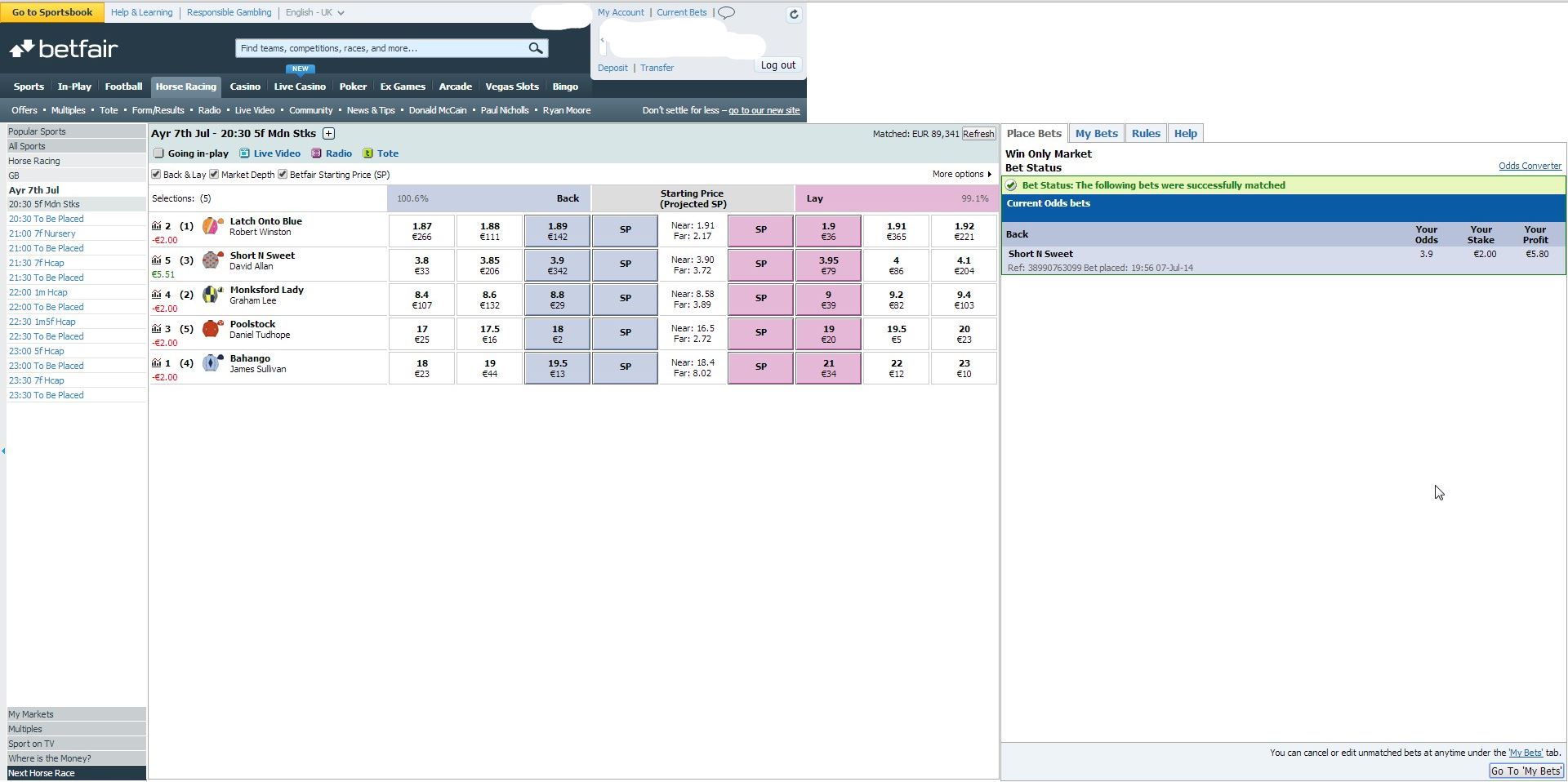Uncheck Back & Lay checkbox
Screen dimensions: 1568x782
coord(156,174)
